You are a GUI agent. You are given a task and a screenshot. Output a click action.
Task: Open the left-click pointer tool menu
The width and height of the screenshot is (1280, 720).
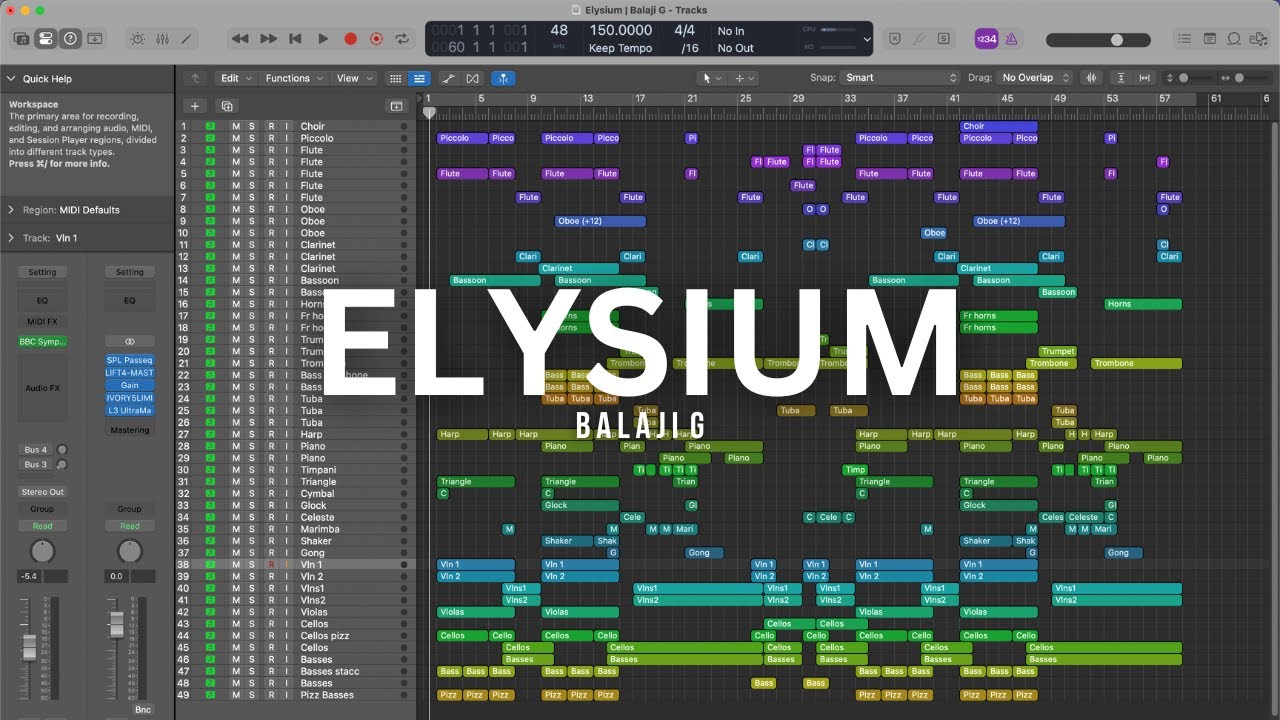712,78
